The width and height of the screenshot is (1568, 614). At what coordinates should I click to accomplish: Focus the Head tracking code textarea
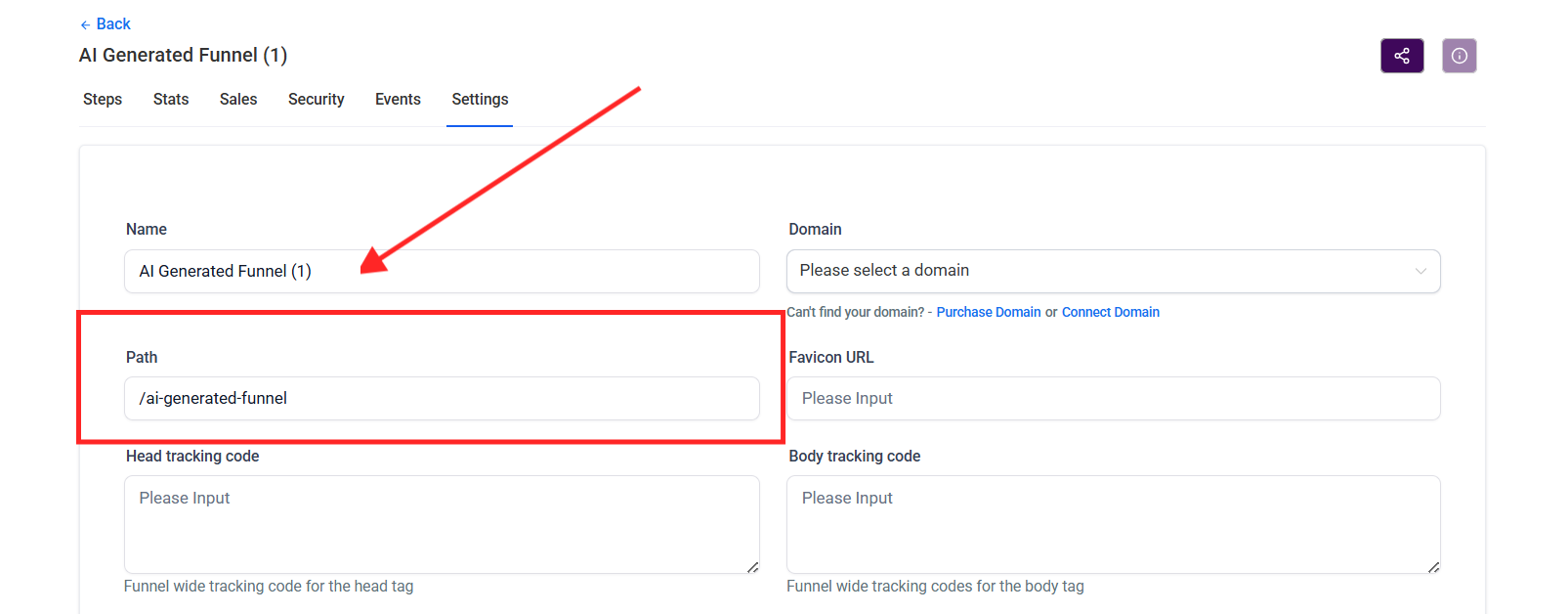[442, 524]
